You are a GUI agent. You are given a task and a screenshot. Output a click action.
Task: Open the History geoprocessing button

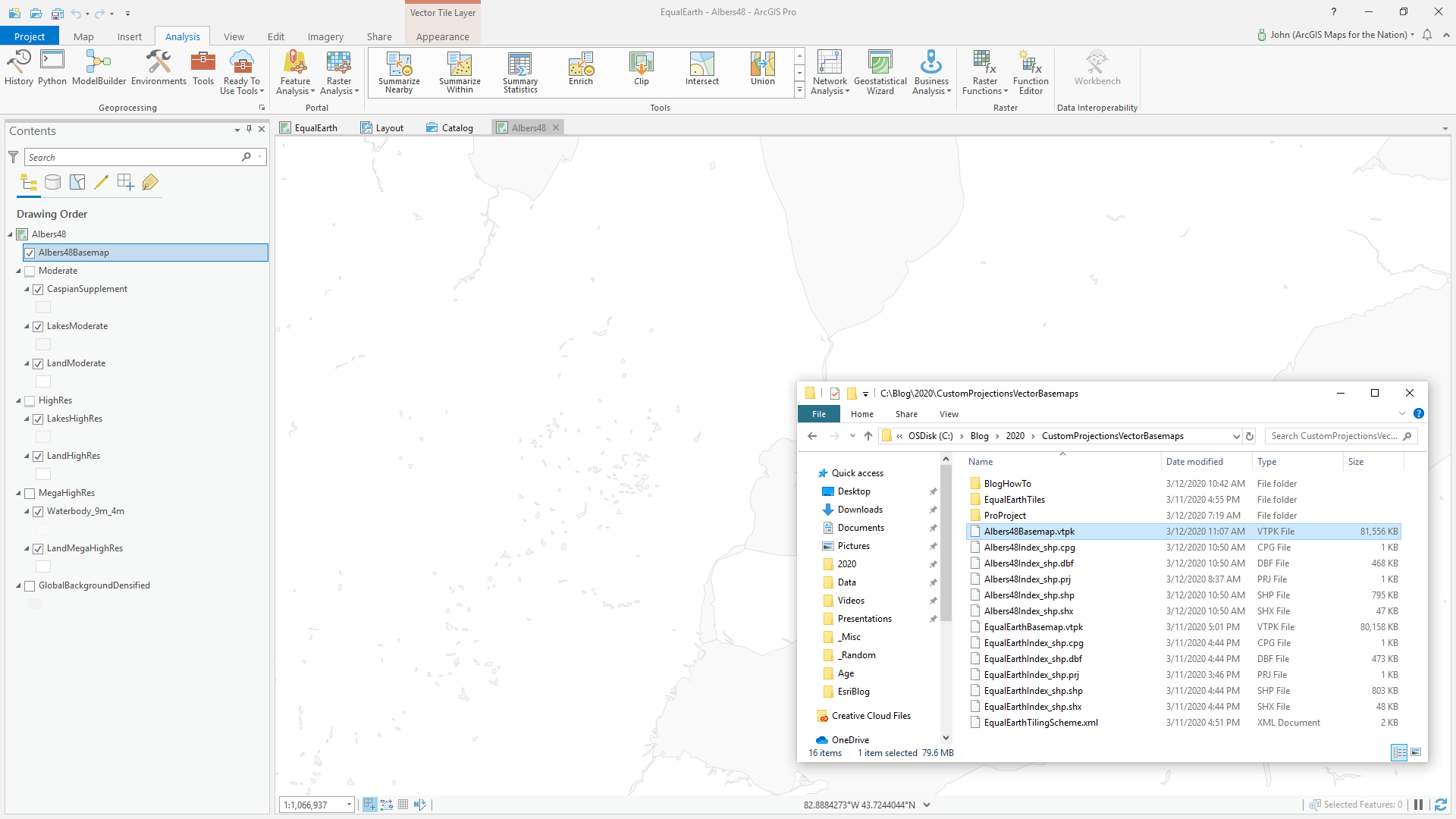pyautogui.click(x=19, y=68)
